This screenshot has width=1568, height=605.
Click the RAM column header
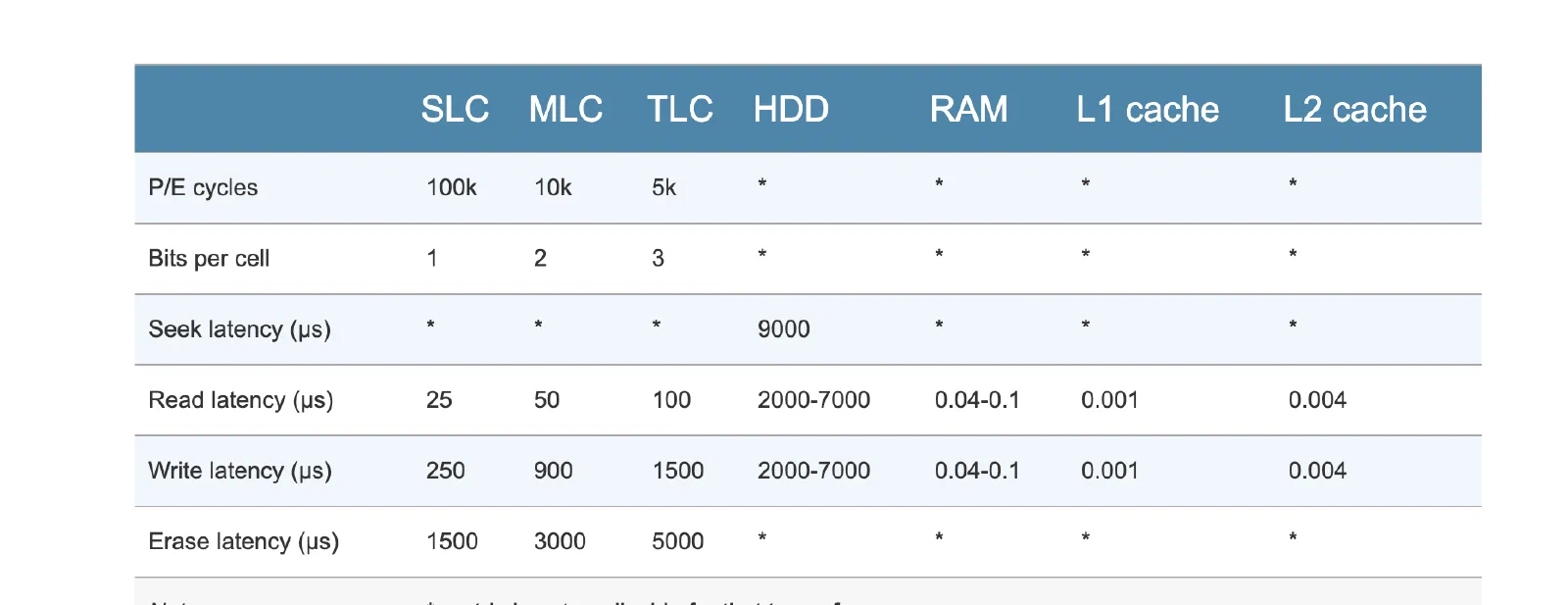coord(968,109)
